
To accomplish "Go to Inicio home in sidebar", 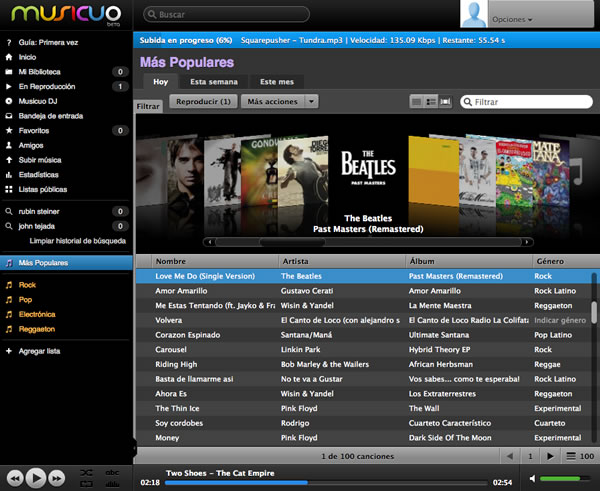I will (x=27, y=57).
